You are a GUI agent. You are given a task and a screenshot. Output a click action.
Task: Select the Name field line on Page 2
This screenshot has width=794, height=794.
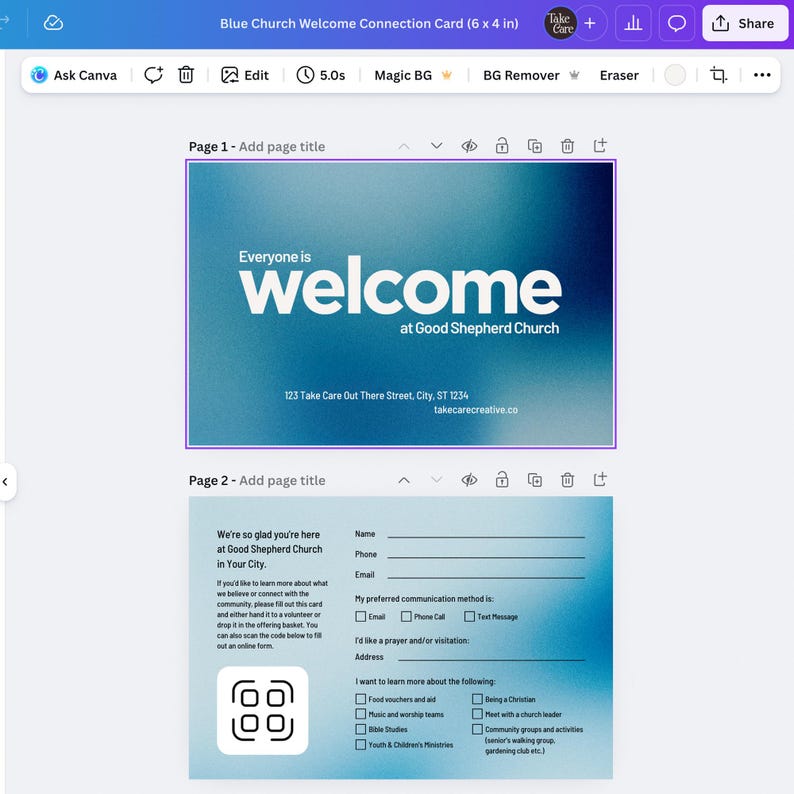[x=486, y=536]
